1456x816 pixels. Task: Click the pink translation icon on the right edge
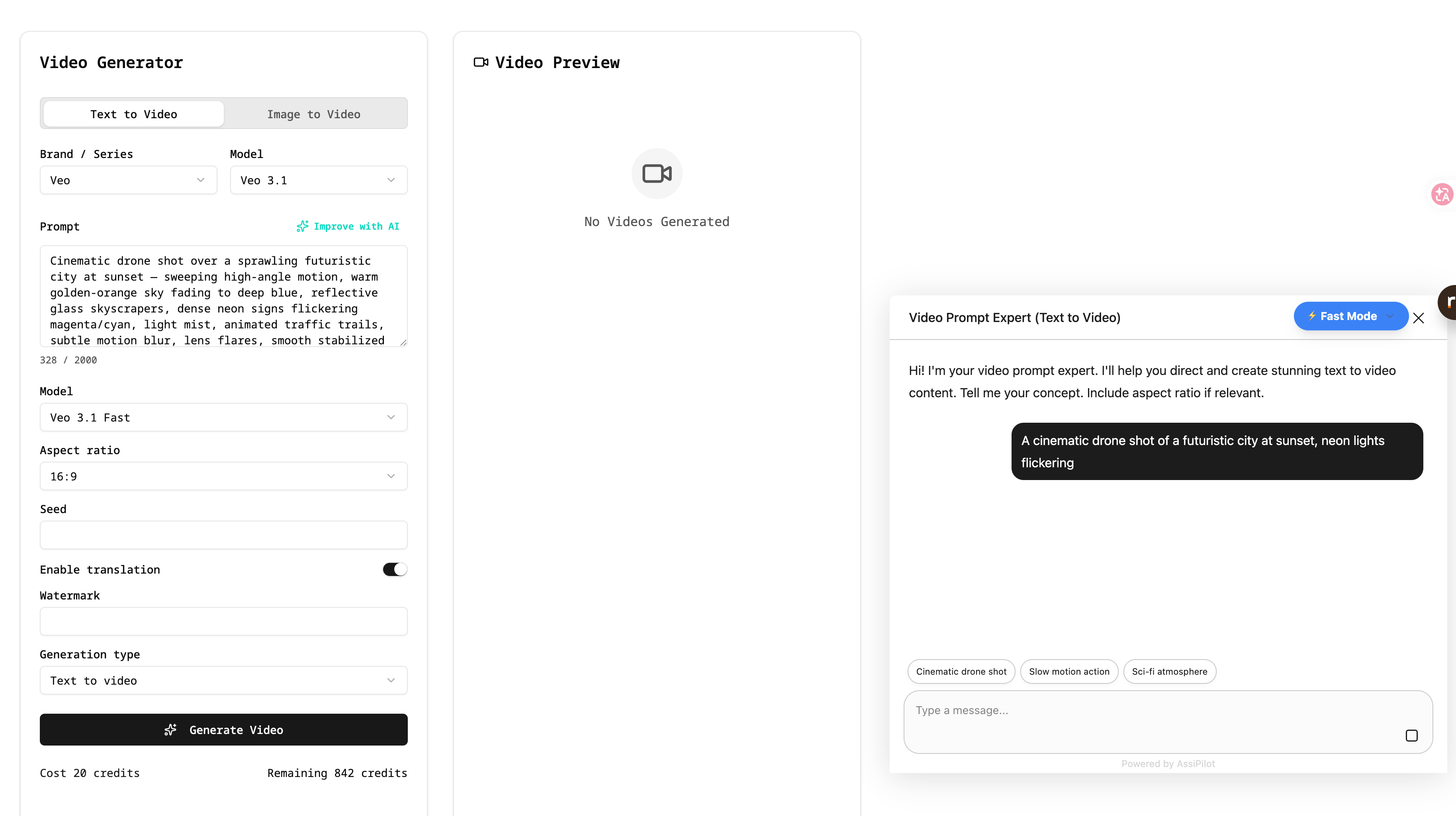(1442, 194)
